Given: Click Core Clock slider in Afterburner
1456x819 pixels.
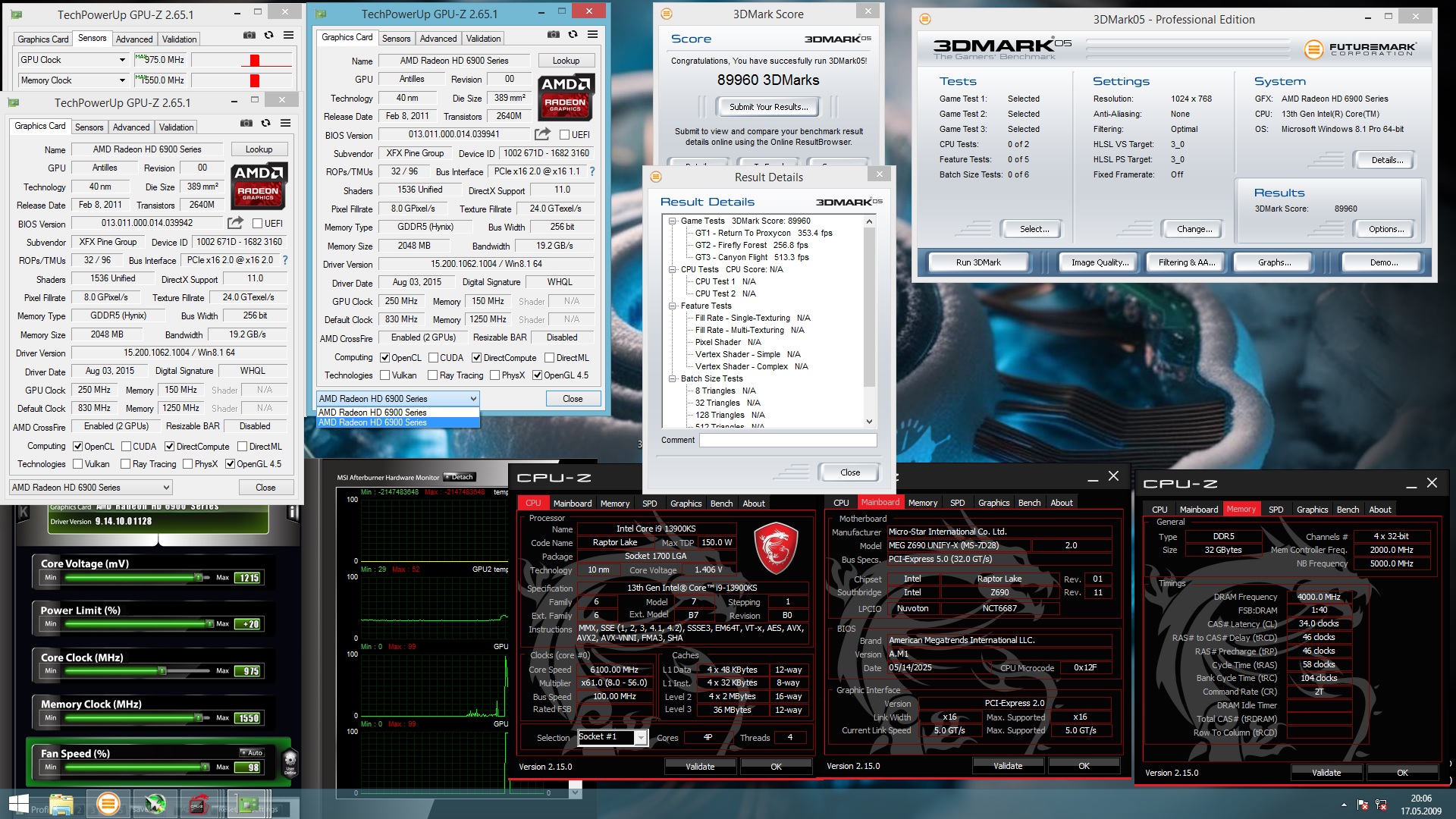Looking at the screenshot, I should point(138,671).
